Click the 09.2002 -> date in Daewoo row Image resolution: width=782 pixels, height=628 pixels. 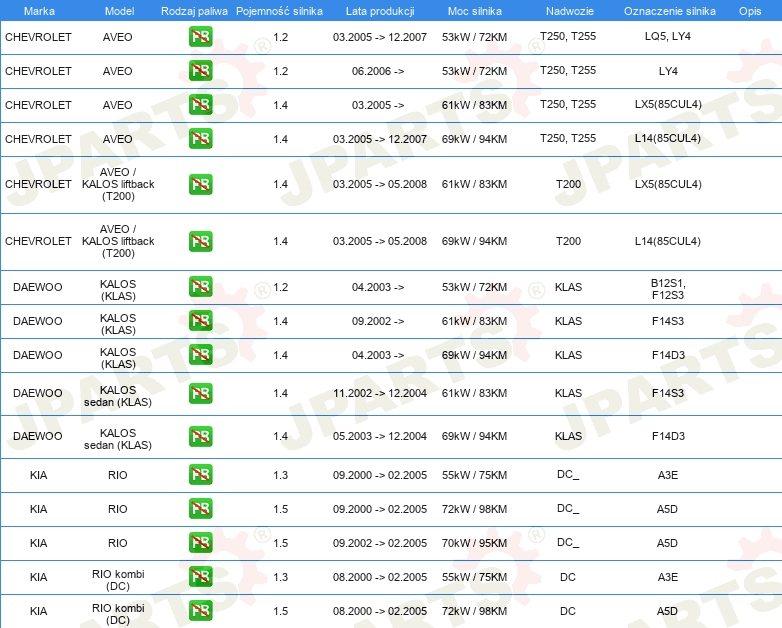click(x=378, y=321)
